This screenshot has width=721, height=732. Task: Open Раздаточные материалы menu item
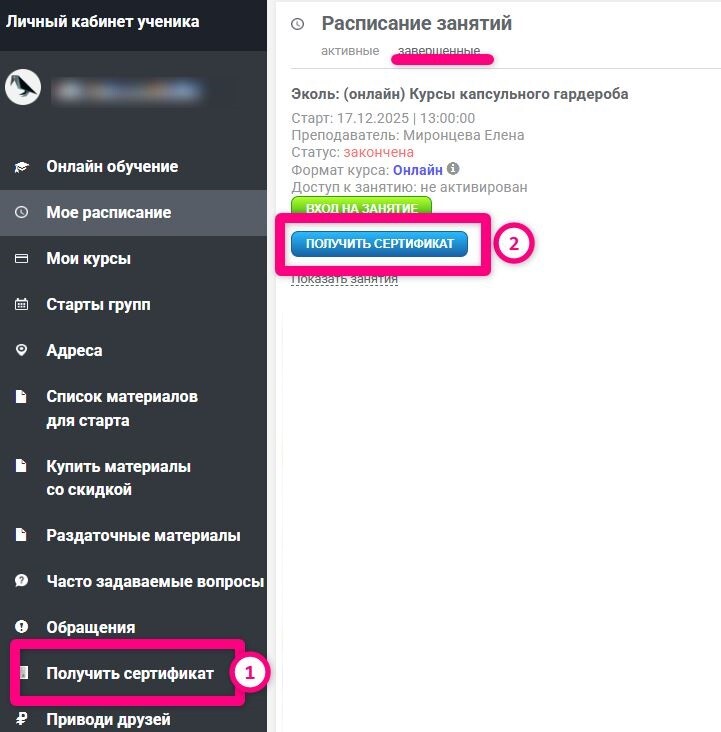[x=143, y=535]
